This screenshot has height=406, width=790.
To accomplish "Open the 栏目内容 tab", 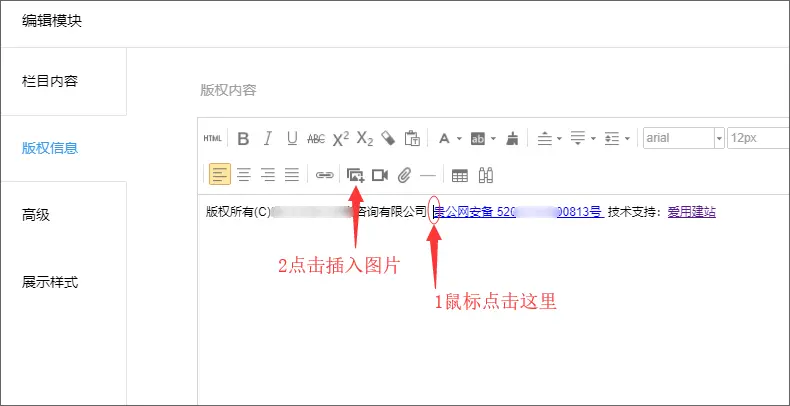I will pos(50,80).
